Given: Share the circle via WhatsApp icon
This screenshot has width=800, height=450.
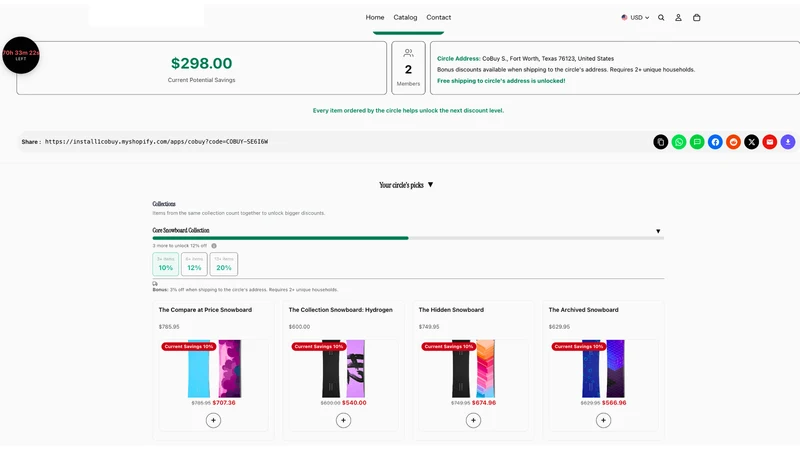Looking at the screenshot, I should [679, 142].
